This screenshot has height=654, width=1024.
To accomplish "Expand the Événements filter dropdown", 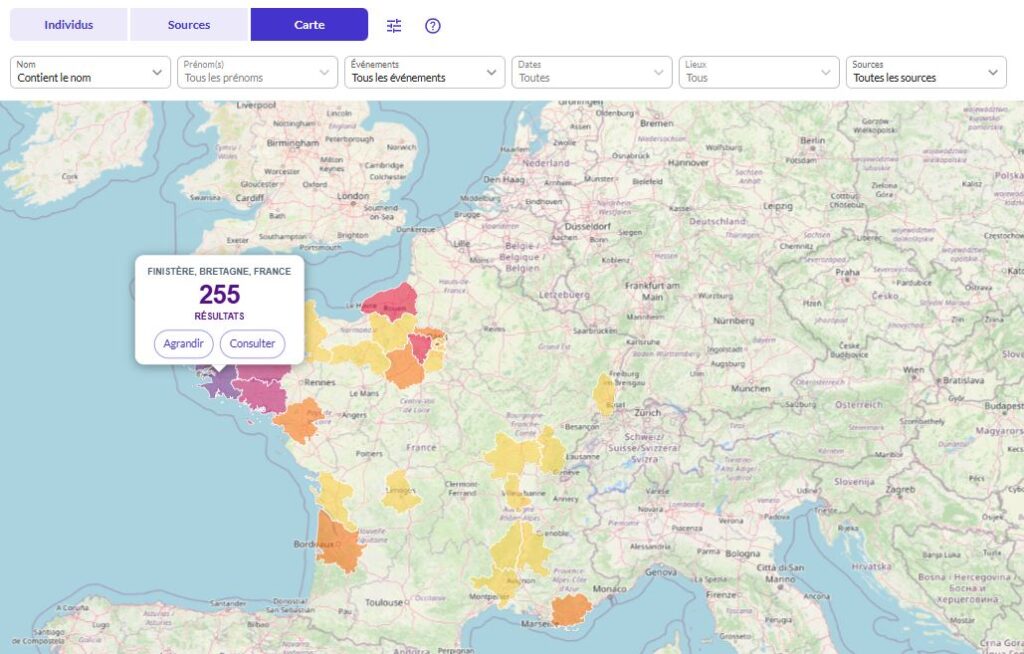I will 425,72.
